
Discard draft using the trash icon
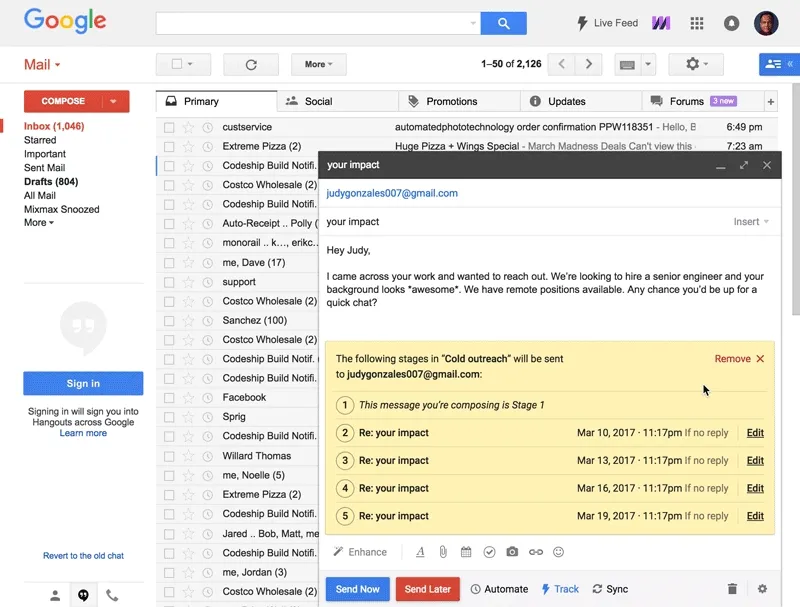[x=732, y=589]
